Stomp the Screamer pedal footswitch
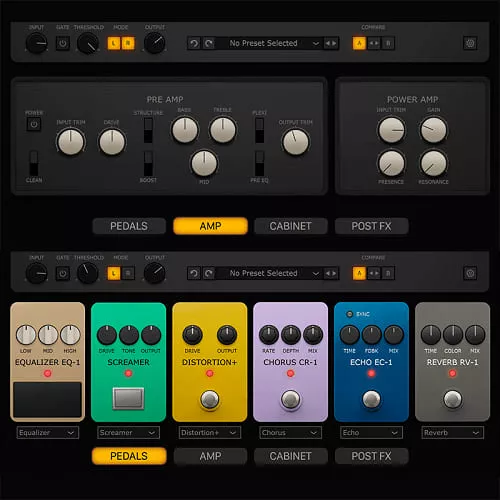500x500 pixels. point(128,398)
